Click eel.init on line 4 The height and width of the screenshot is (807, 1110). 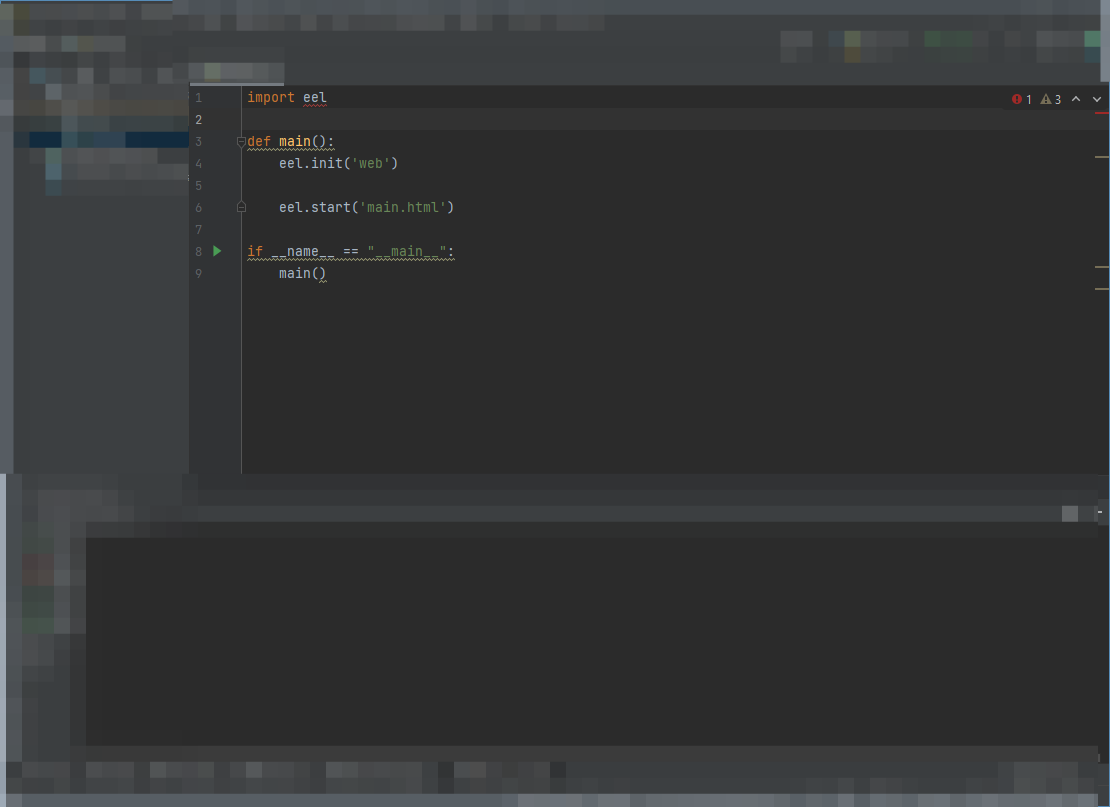click(311, 164)
